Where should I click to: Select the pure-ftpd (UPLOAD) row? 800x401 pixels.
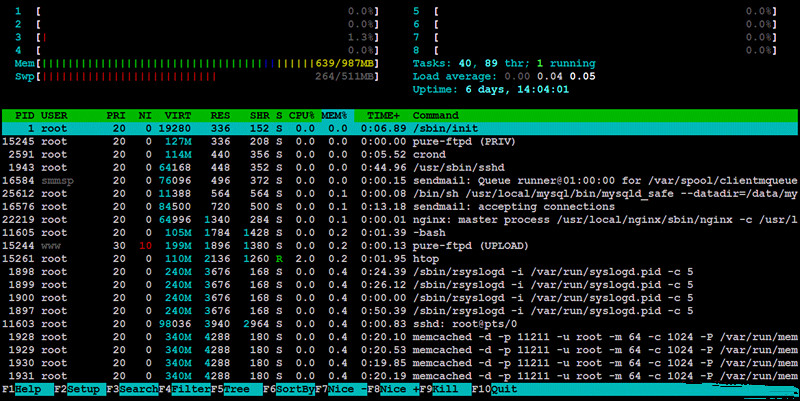point(399,246)
